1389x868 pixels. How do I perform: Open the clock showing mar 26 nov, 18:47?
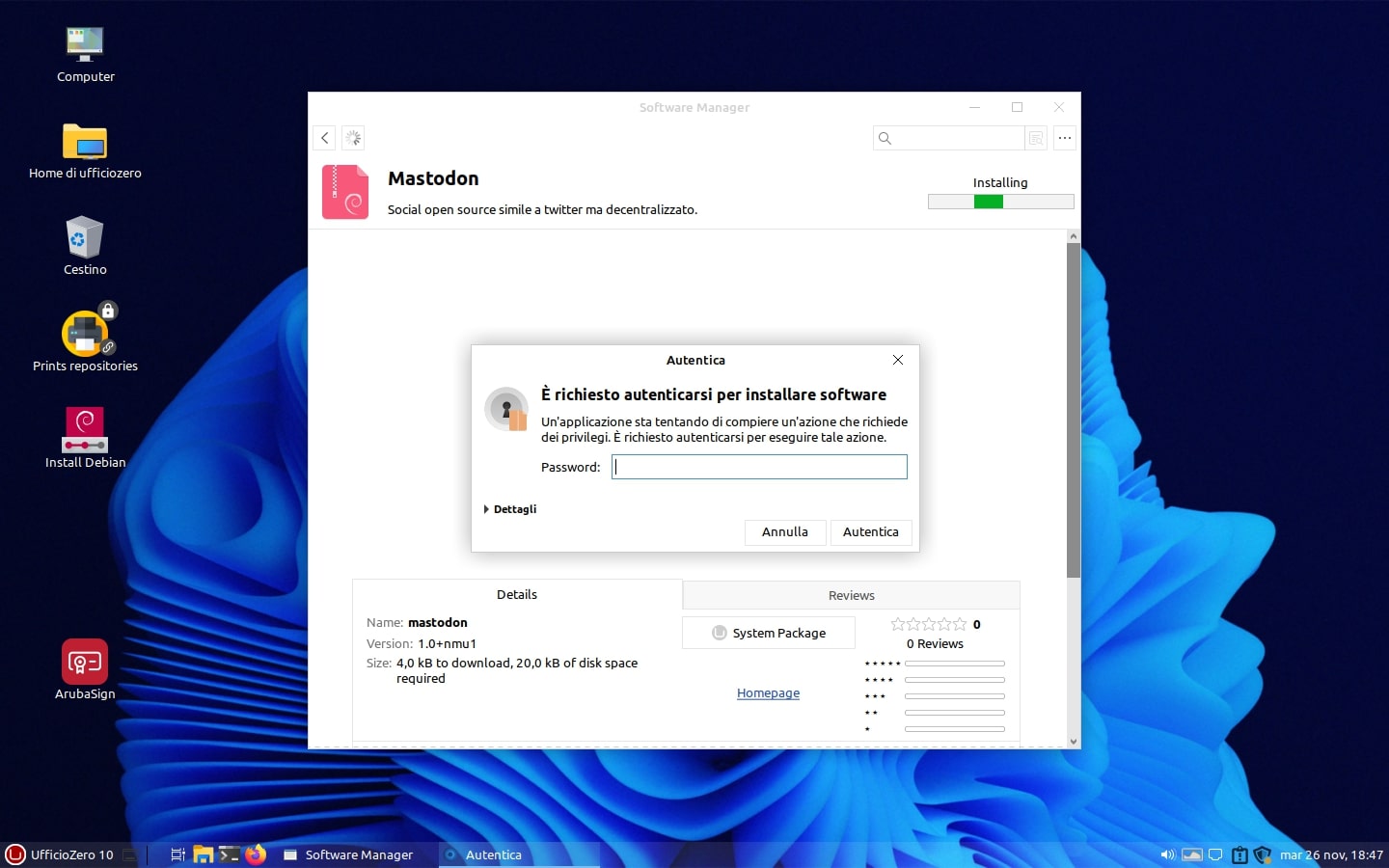coord(1331,854)
